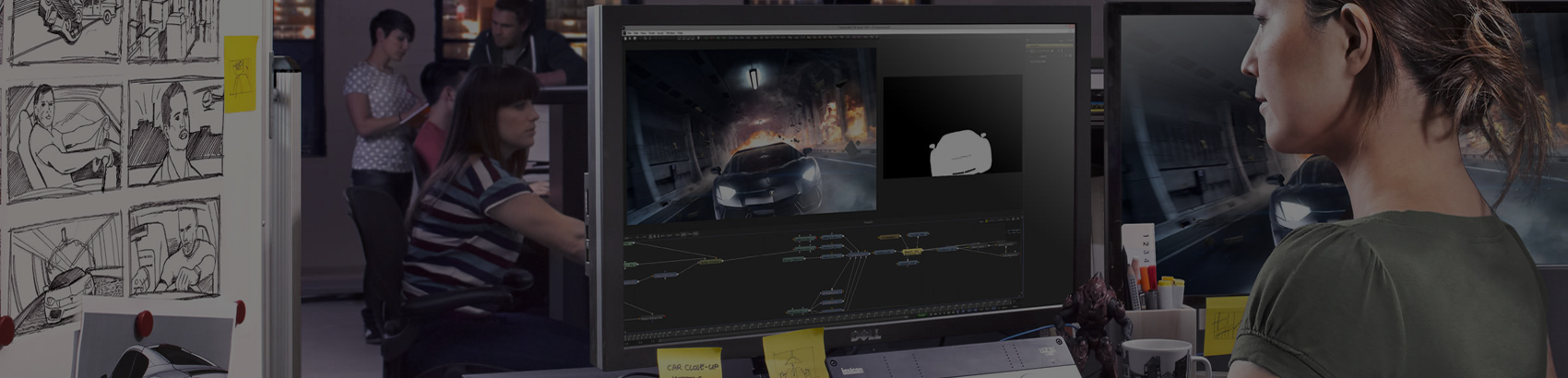Open the Help menu
Viewport: 1568px width, 378px height.
pos(681,33)
